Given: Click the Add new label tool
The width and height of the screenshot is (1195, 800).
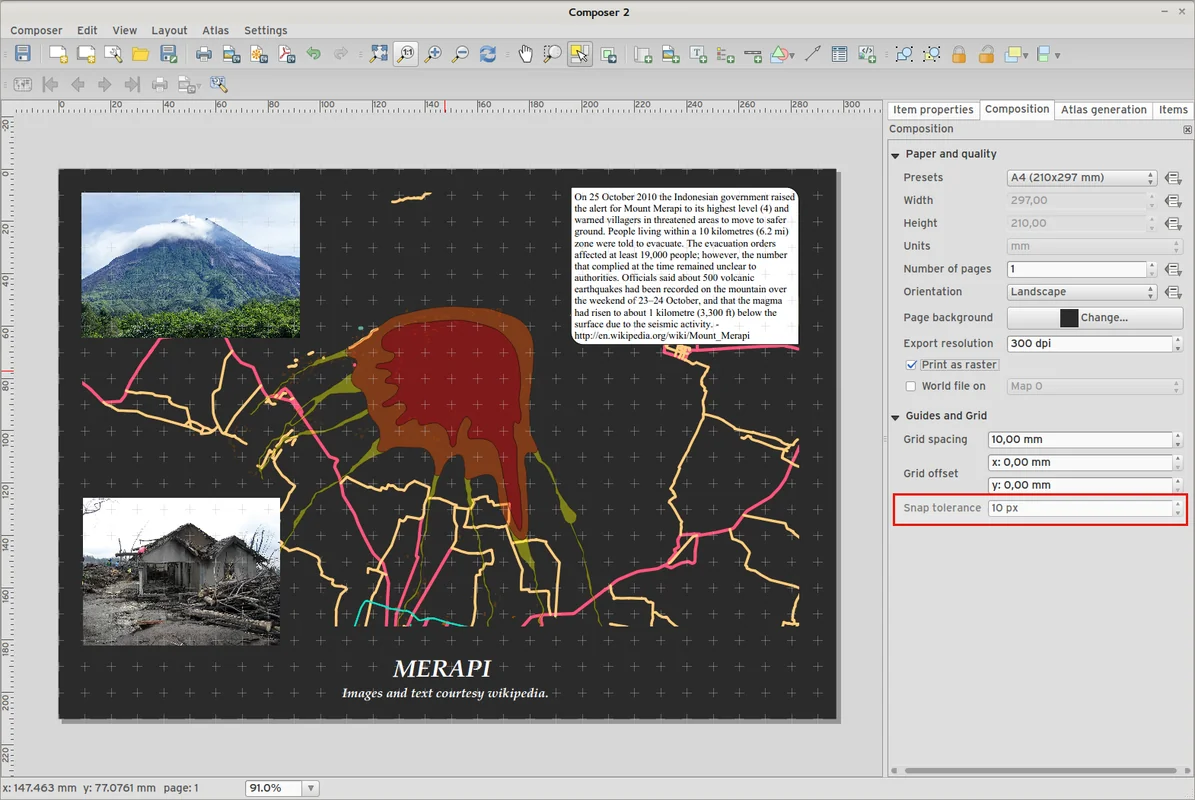Looking at the screenshot, I should [x=698, y=54].
